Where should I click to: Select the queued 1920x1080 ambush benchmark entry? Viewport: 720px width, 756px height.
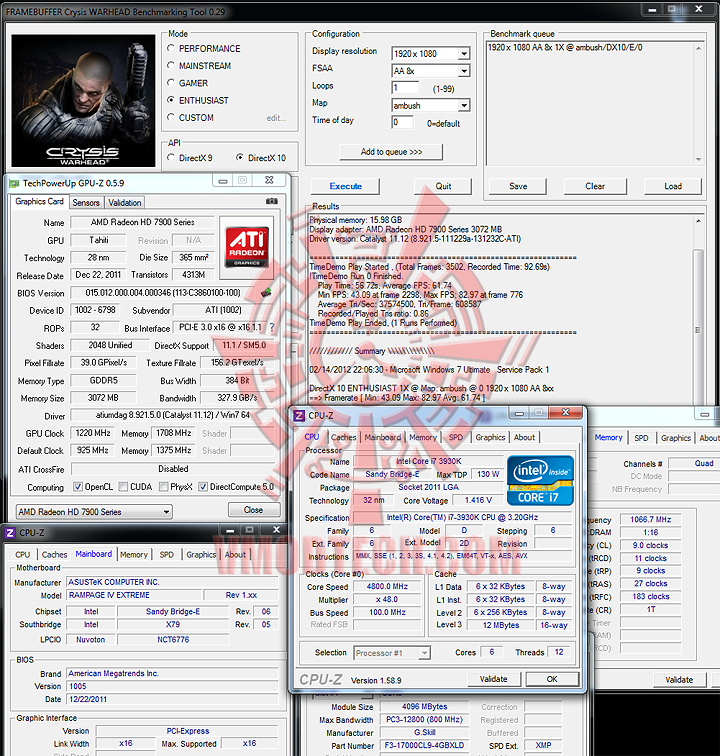tap(565, 47)
